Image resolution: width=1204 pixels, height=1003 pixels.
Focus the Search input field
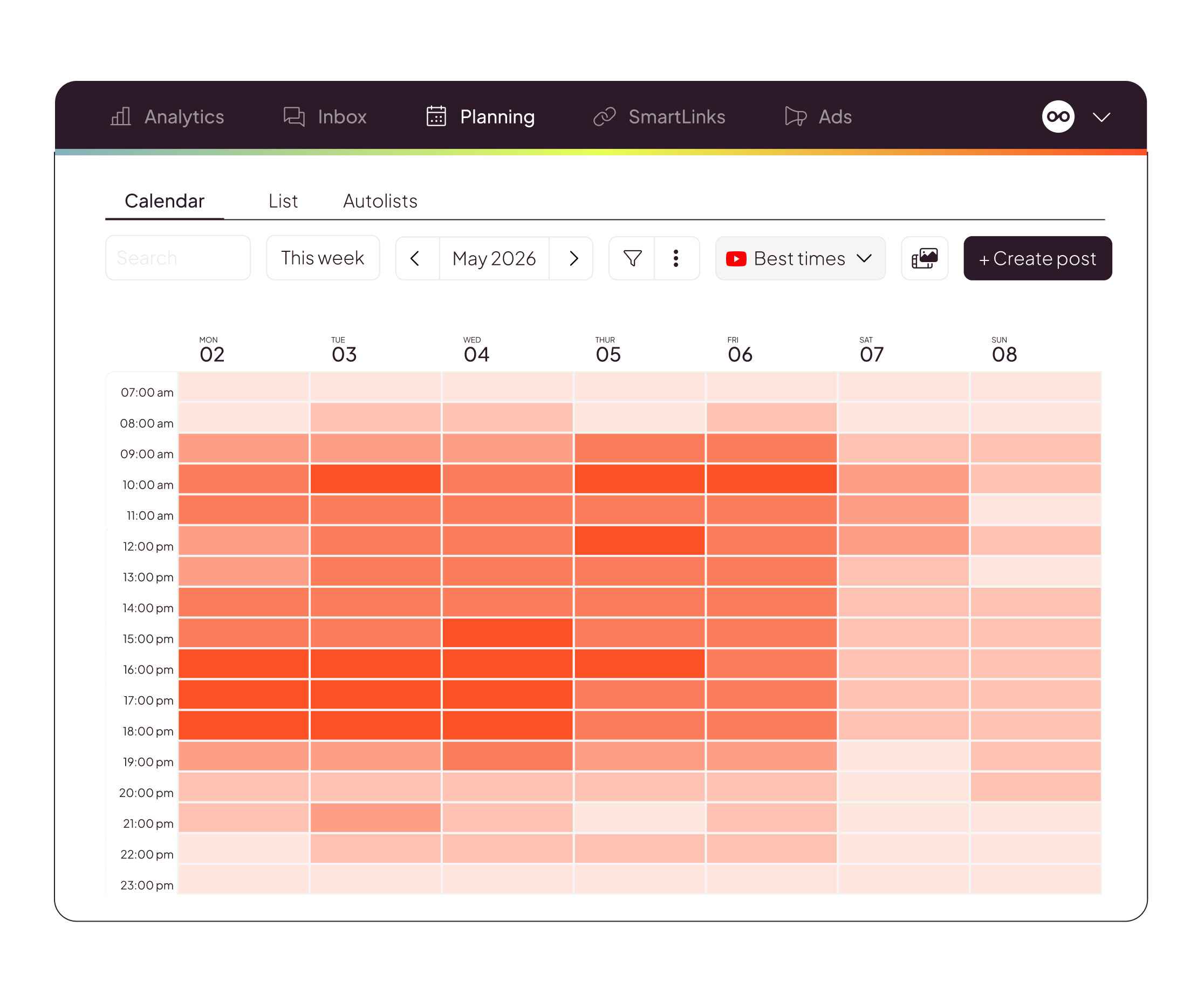click(x=177, y=258)
